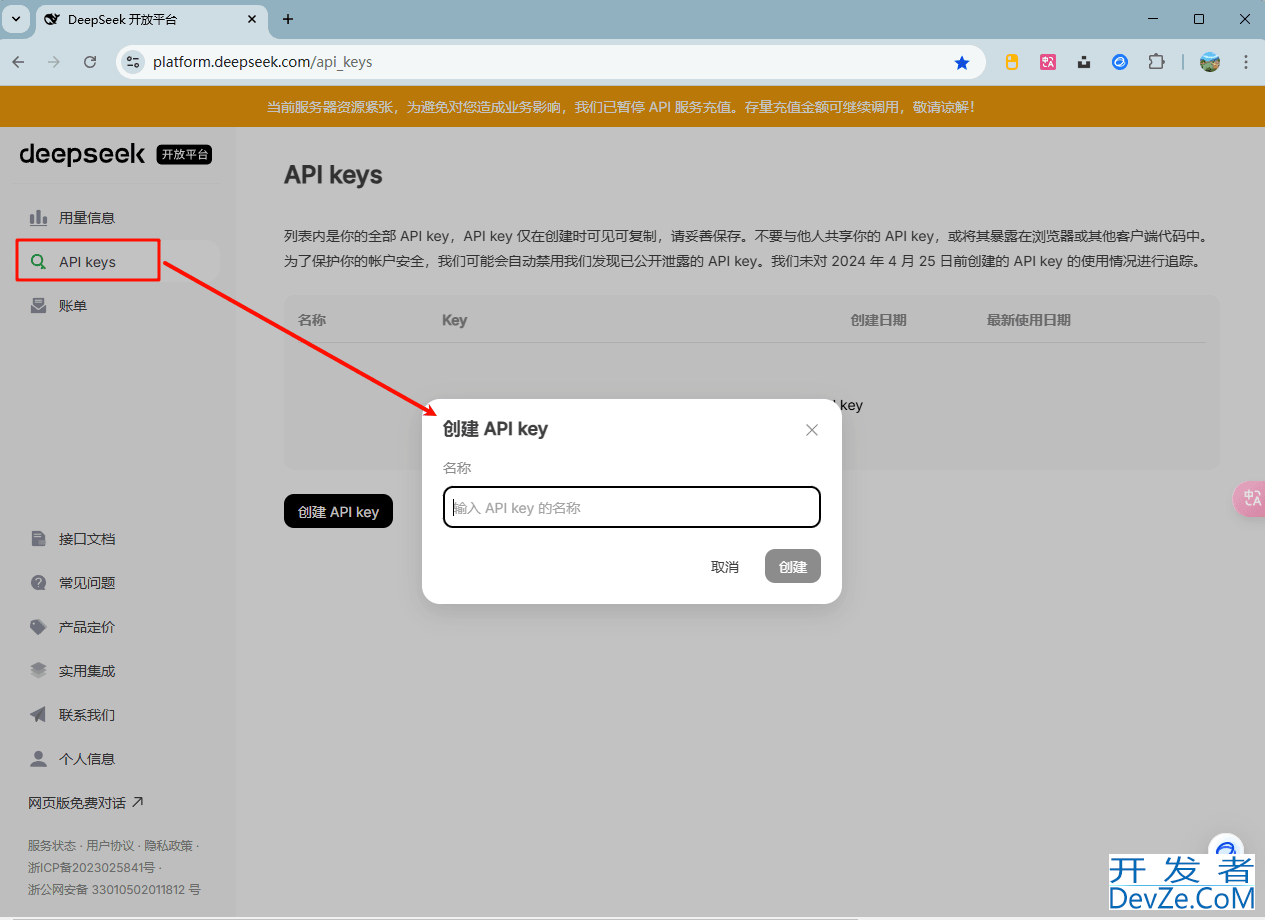Click the pink translate extension icon

pos(1048,62)
